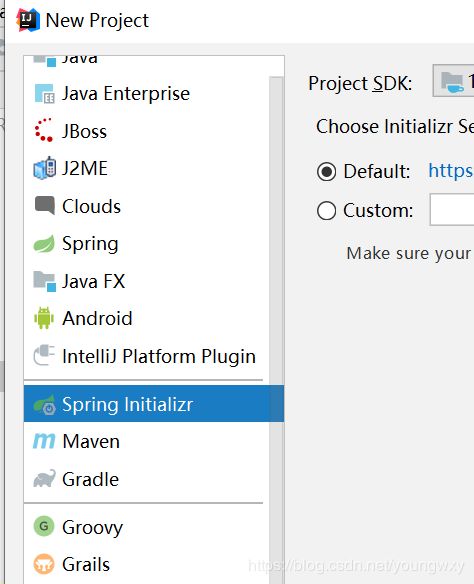Click the project list vertical scrollbar
This screenshot has height=584, width=474.
pyautogui.click(x=276, y=330)
